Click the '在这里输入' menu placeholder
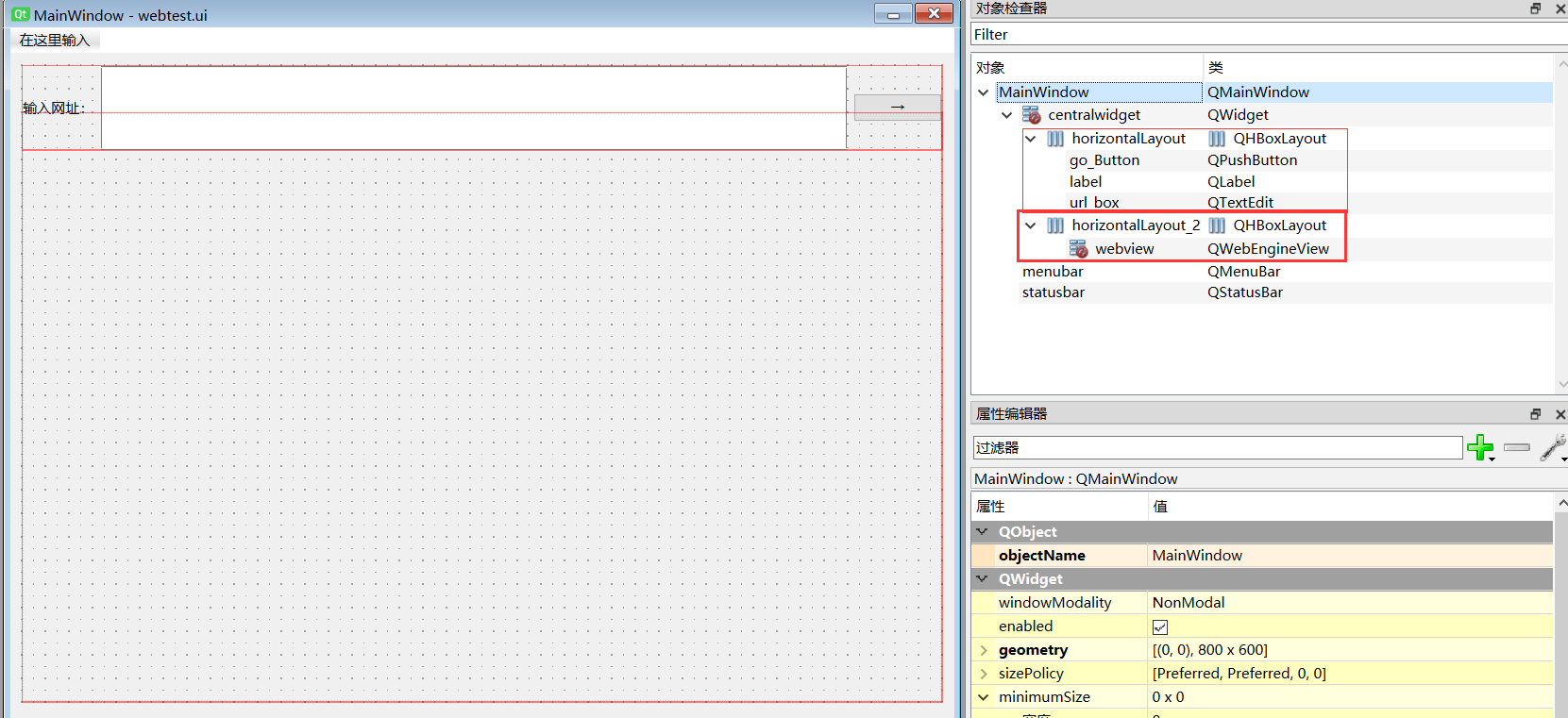1568x718 pixels. tap(55, 41)
